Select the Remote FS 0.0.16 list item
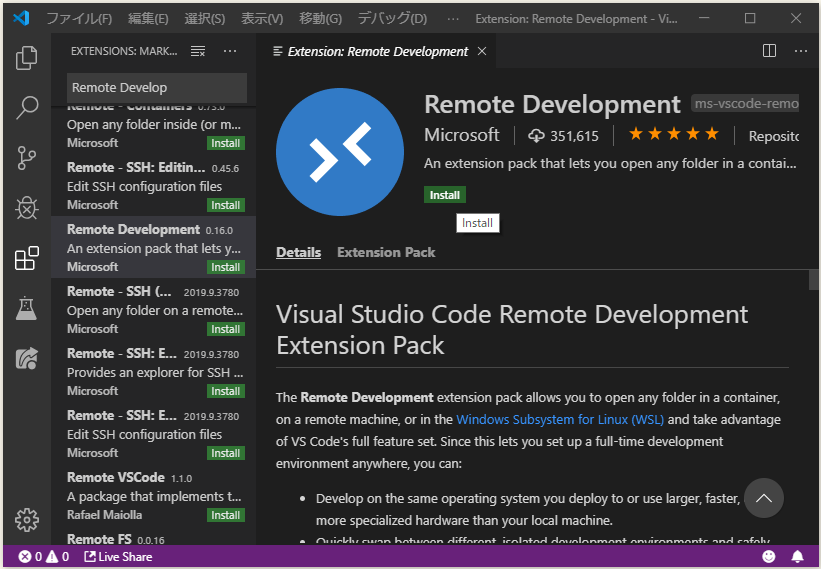The width and height of the screenshot is (821, 569). pos(153,536)
